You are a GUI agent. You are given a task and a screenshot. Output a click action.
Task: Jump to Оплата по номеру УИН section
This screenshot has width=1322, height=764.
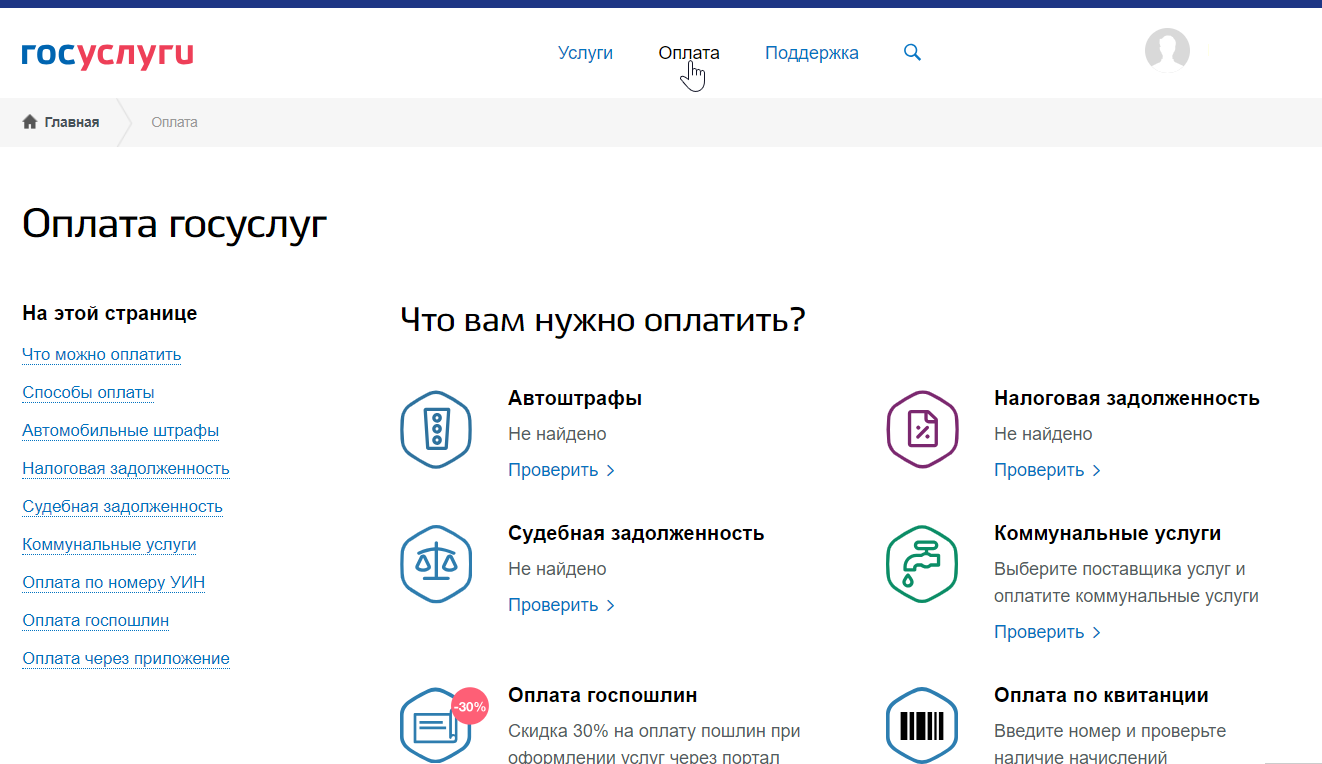pyautogui.click(x=113, y=583)
